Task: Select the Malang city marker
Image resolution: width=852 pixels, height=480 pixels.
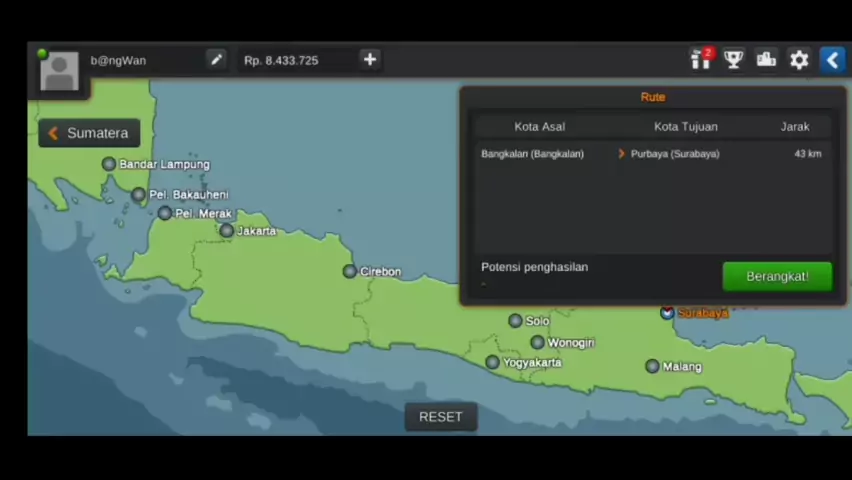Action: tap(652, 366)
